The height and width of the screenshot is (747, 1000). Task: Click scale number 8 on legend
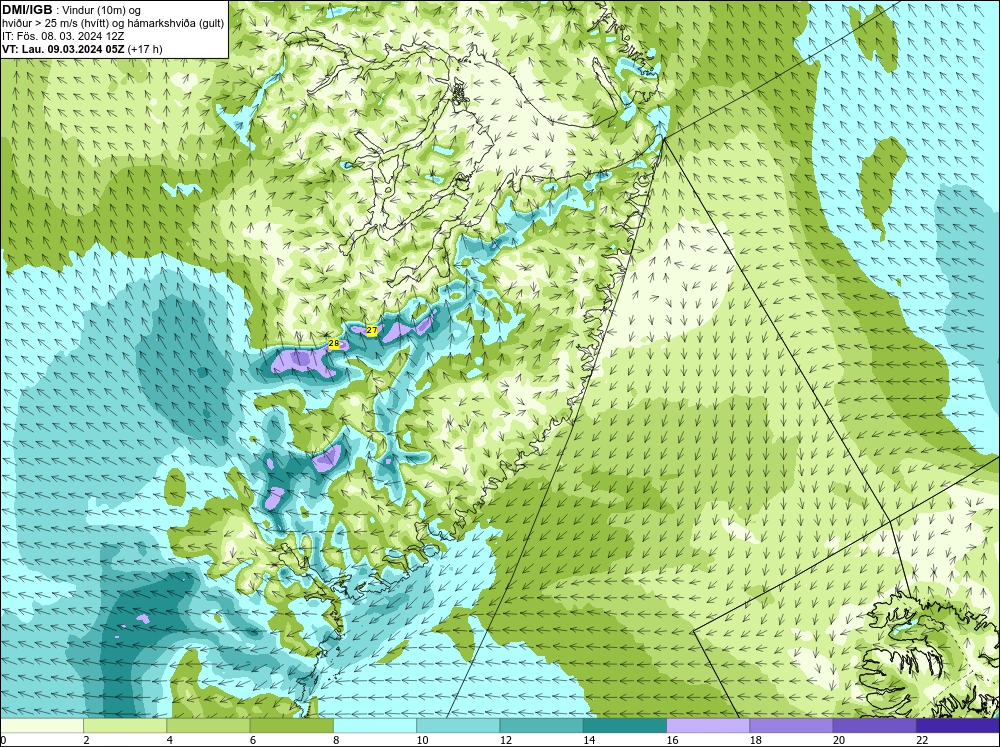(x=336, y=740)
